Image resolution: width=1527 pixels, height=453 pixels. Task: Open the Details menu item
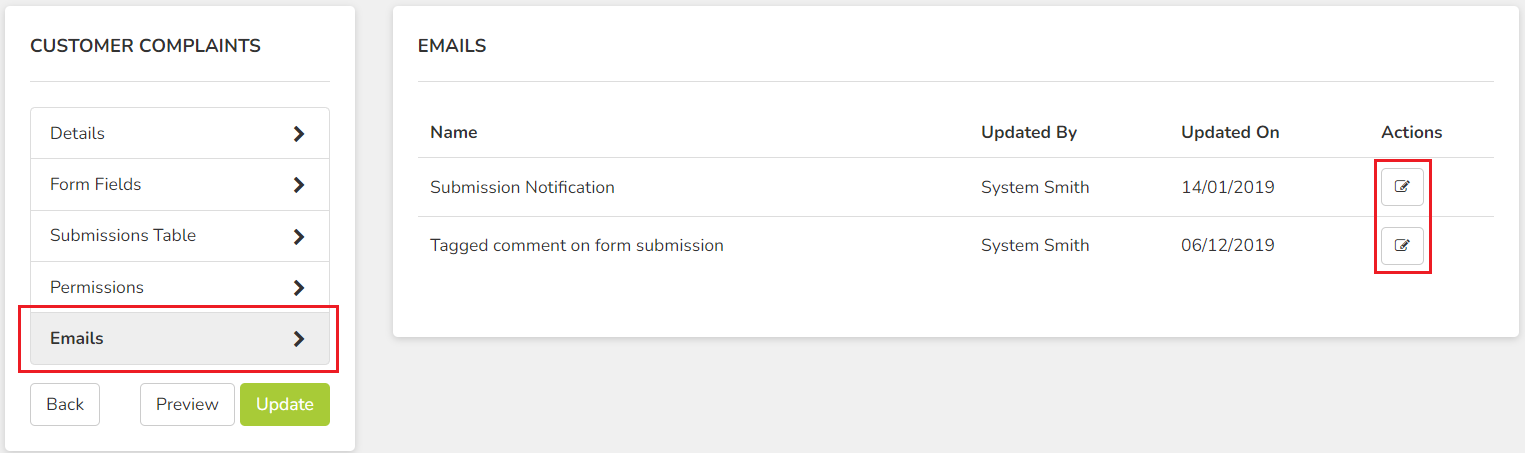click(180, 133)
